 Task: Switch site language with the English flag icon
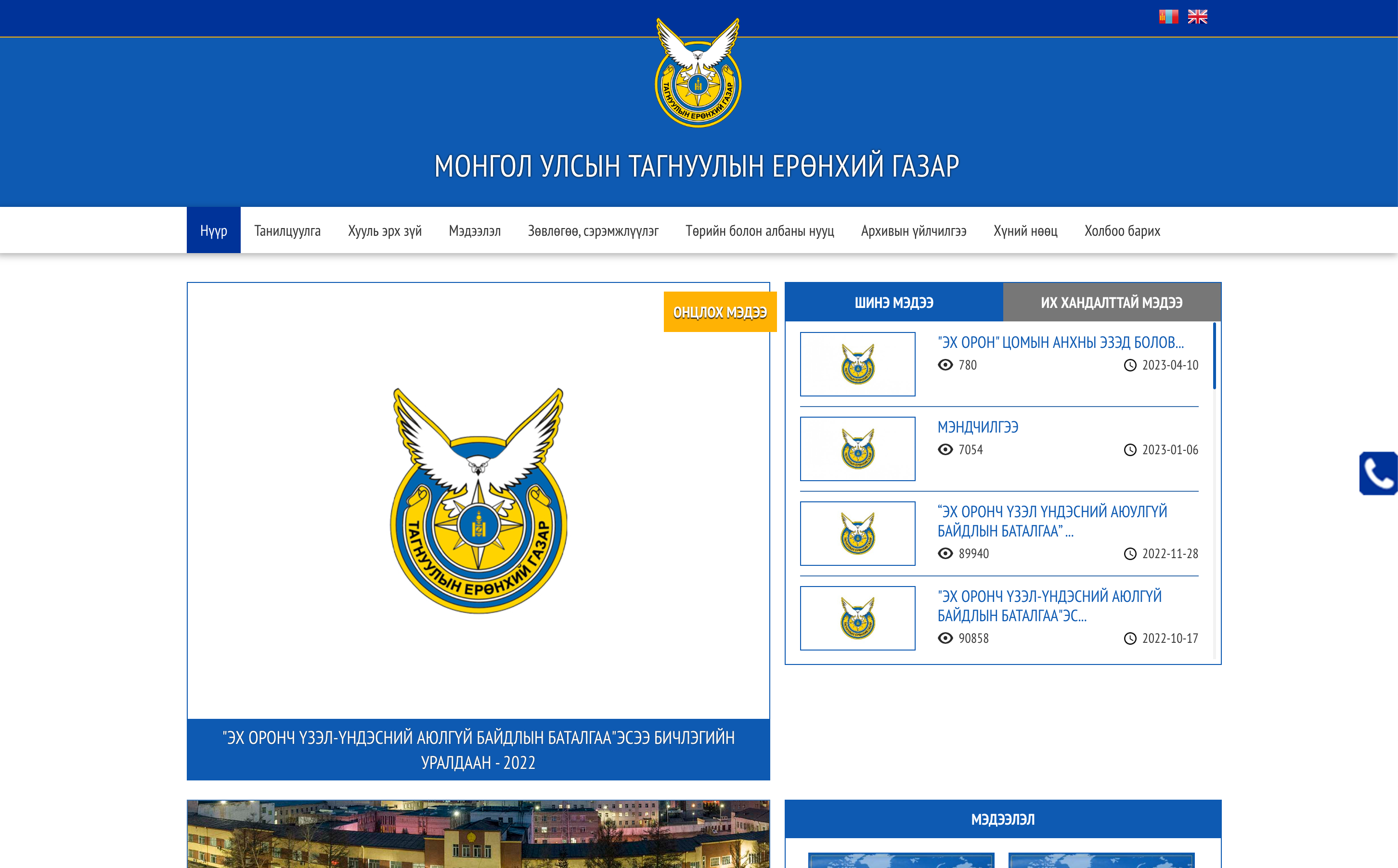(x=1198, y=17)
